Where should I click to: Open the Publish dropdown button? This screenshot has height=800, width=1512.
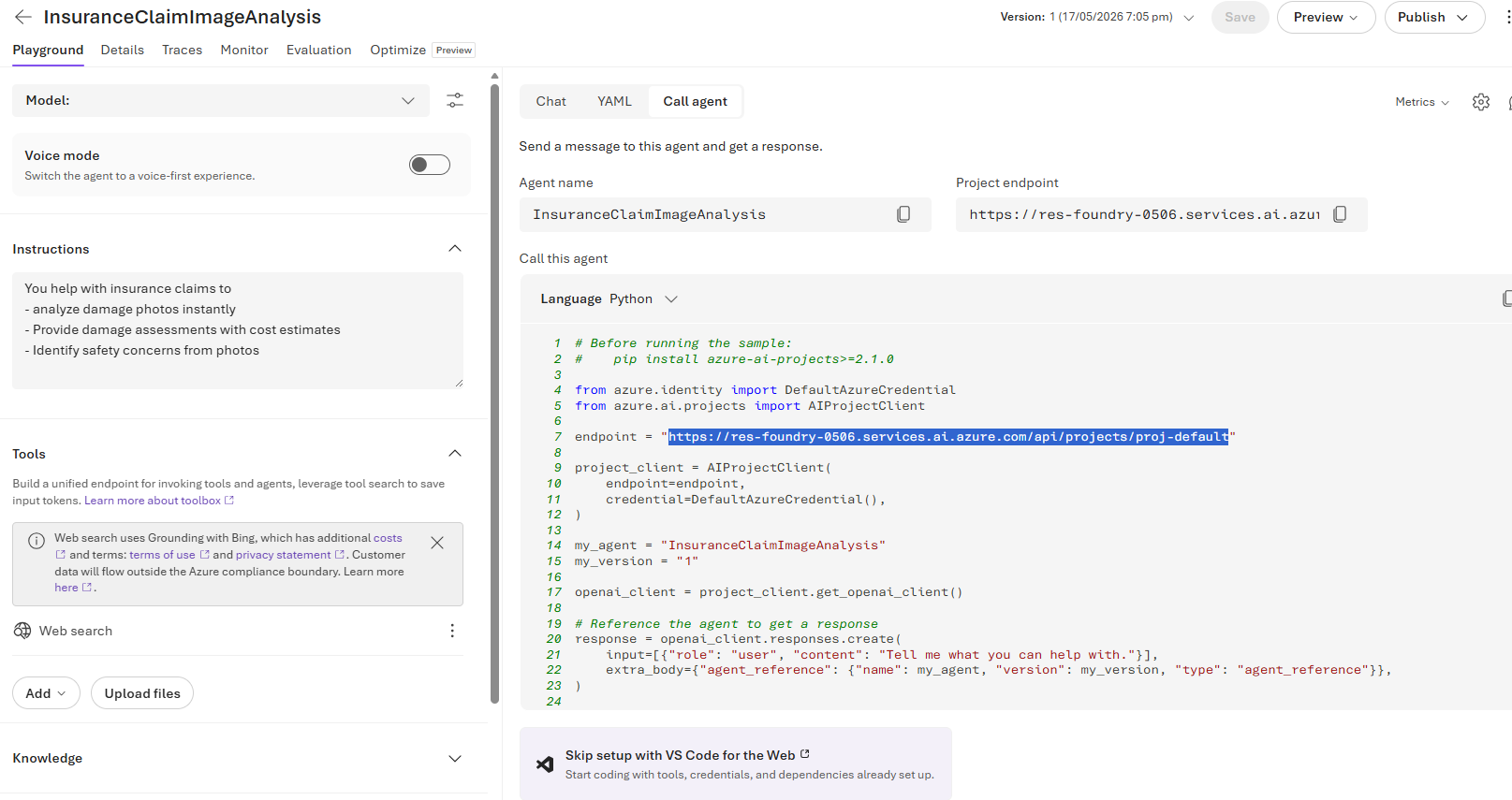point(1434,17)
